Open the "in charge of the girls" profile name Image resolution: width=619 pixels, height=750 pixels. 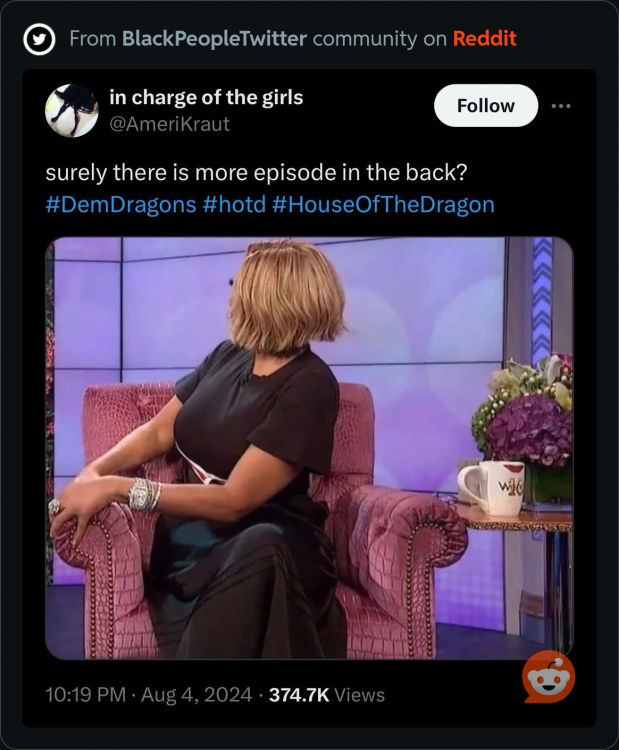coord(206,98)
